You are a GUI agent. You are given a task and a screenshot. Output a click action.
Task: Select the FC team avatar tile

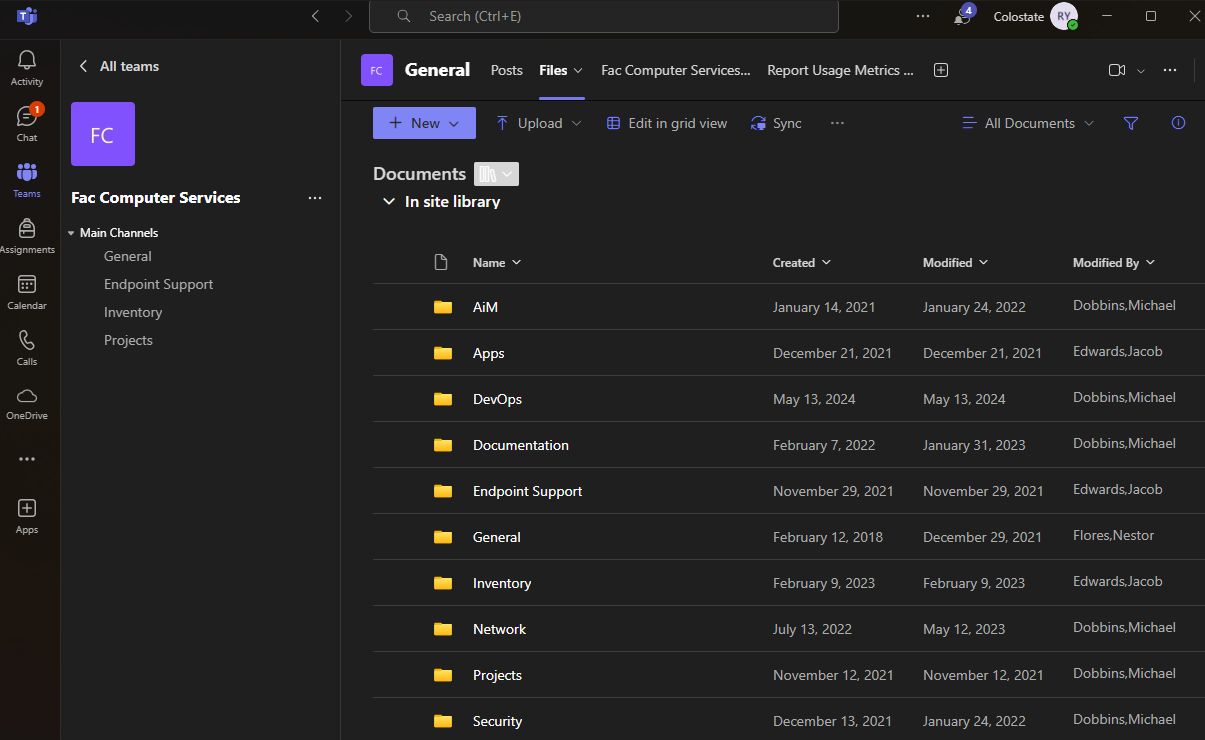tap(103, 134)
